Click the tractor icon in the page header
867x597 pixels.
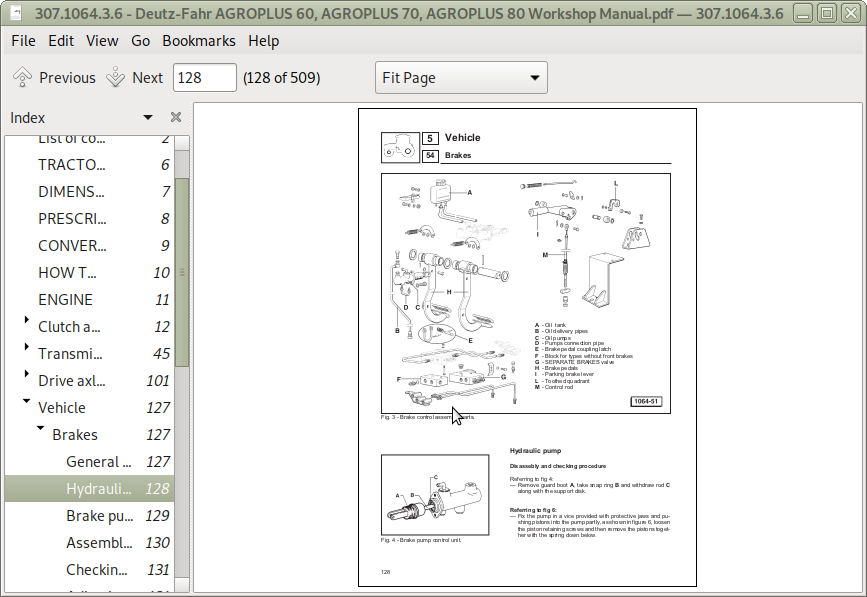(400, 148)
